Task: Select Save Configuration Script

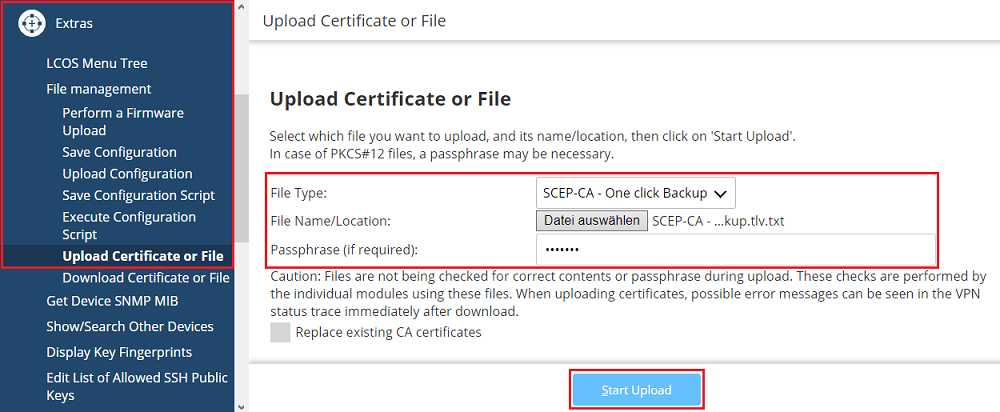Action: 138,195
